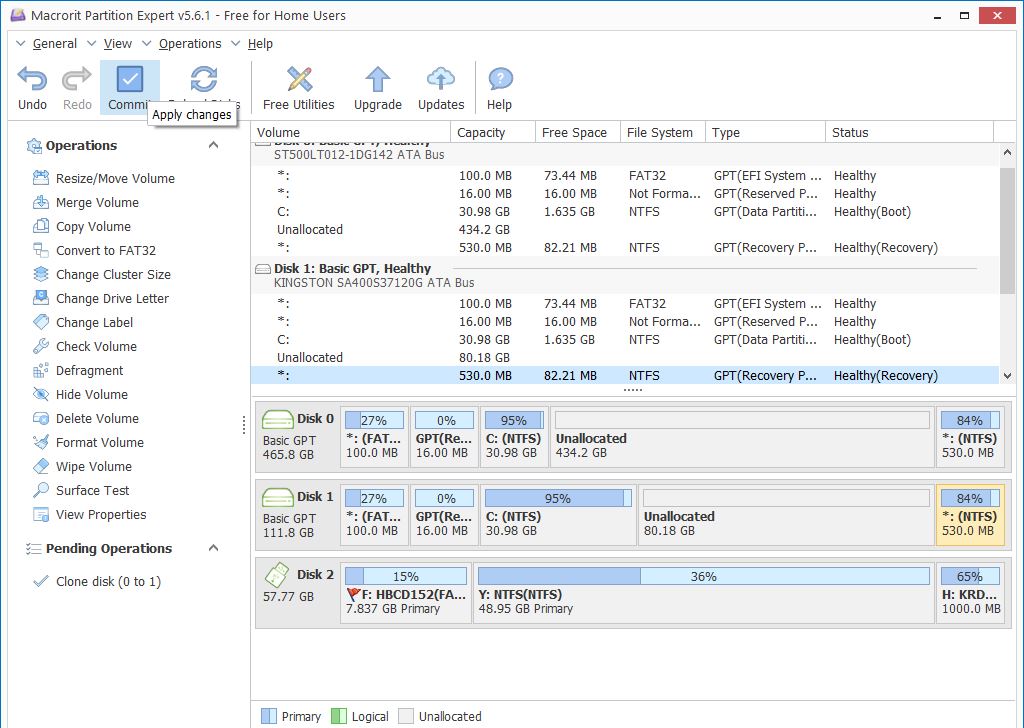Select Disk 1 C: NTFS partition bar
This screenshot has width=1024, height=728.
[557, 515]
